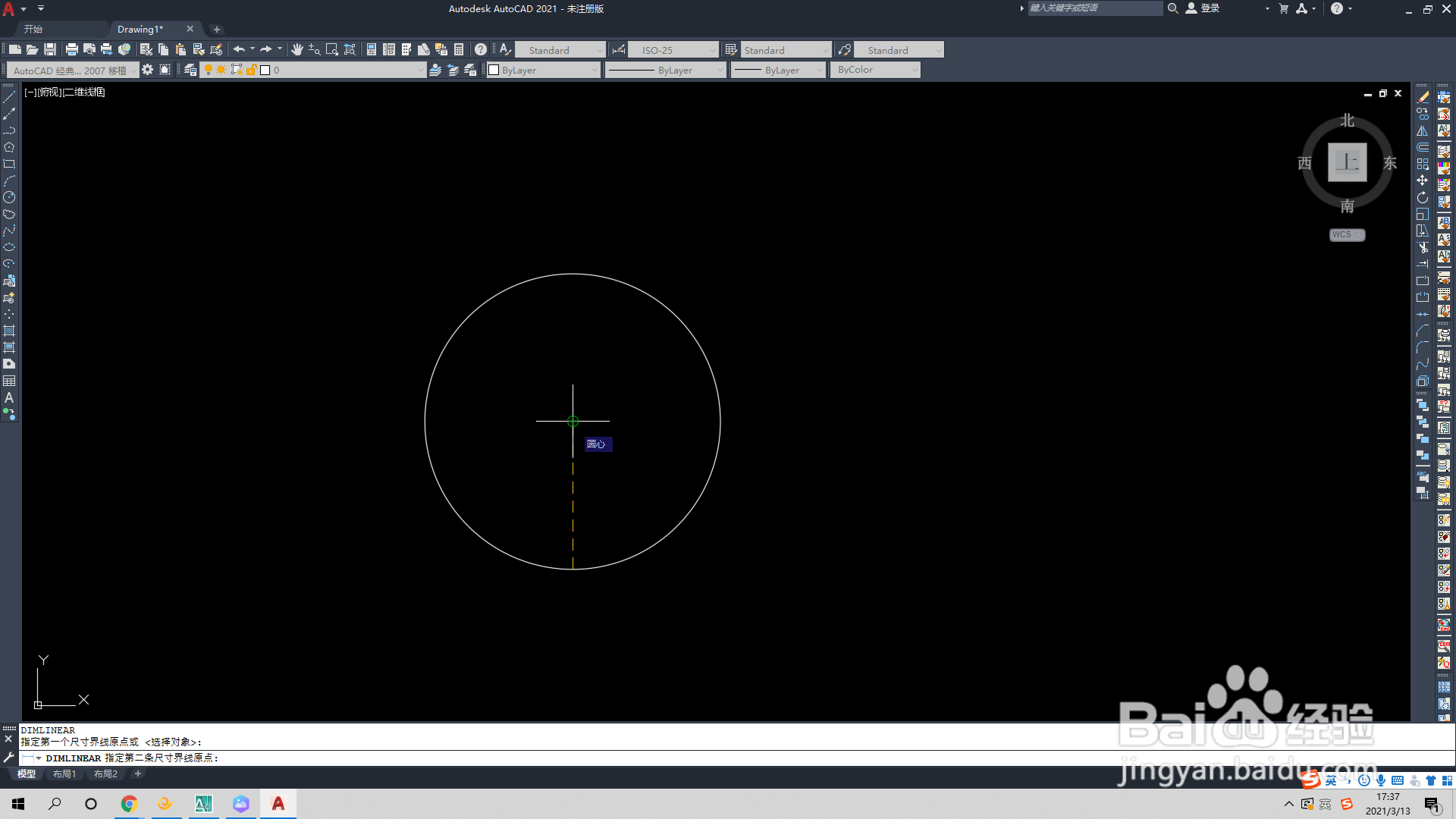
Task: Select the Erase modify tool
Action: click(x=1423, y=97)
